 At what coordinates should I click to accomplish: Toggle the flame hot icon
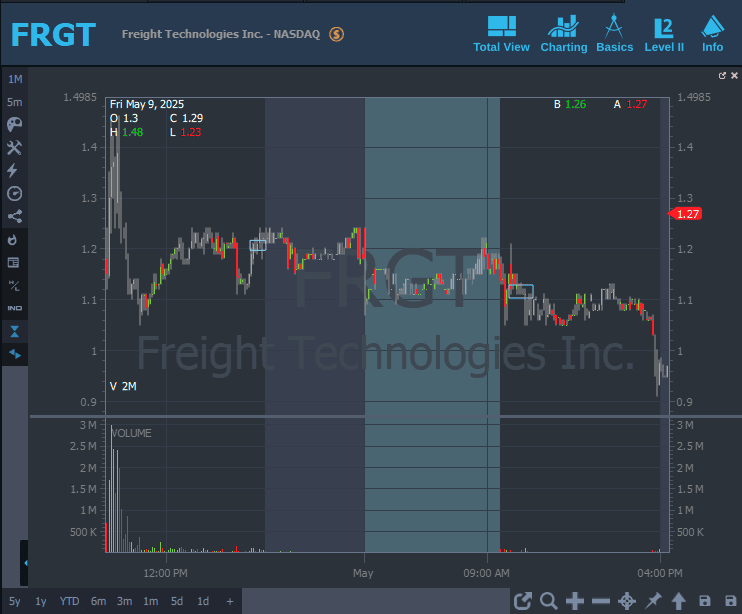click(x=13, y=240)
